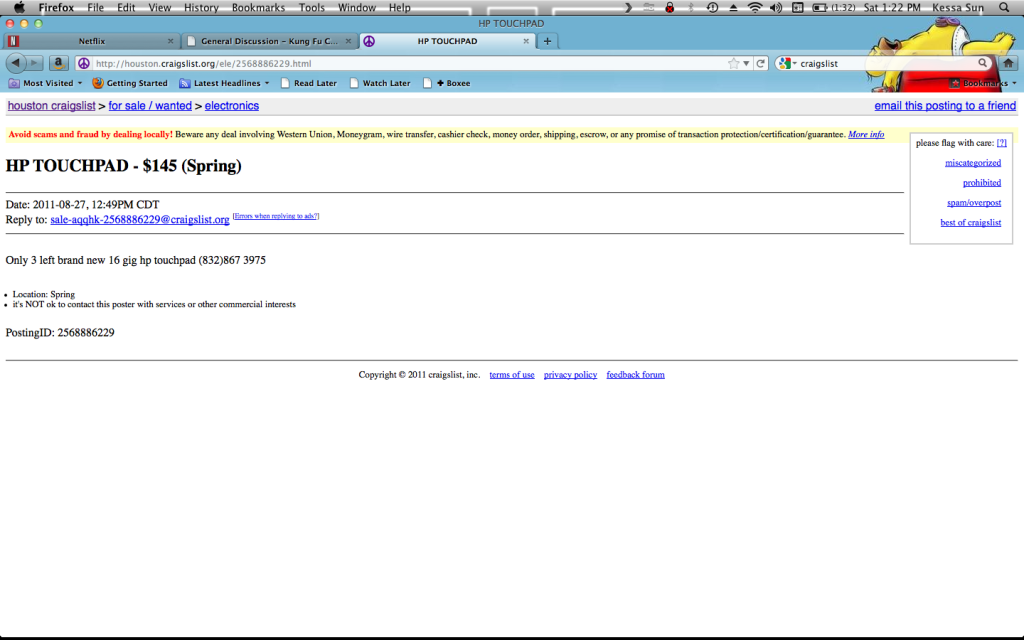
Task: Open the Bluetooth status menu
Action: (x=690, y=7)
